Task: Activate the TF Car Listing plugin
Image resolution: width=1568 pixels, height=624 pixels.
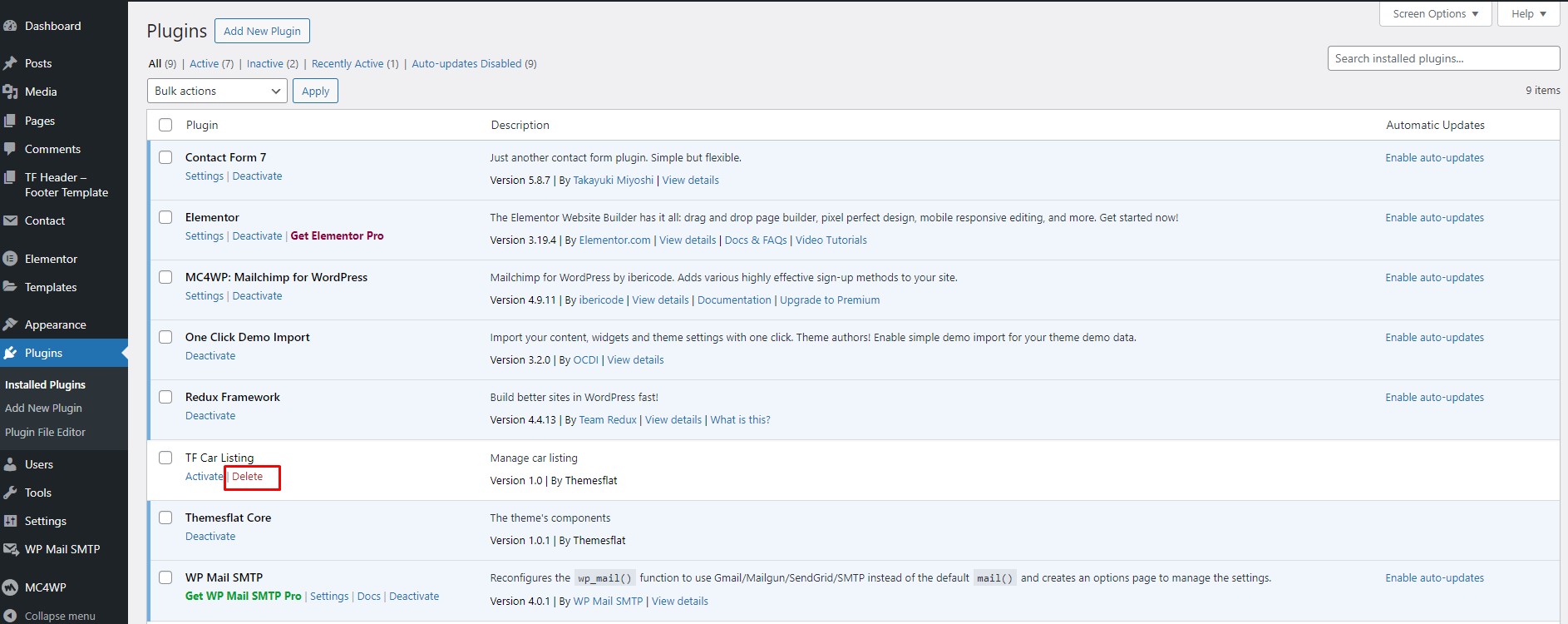Action: pos(205,477)
